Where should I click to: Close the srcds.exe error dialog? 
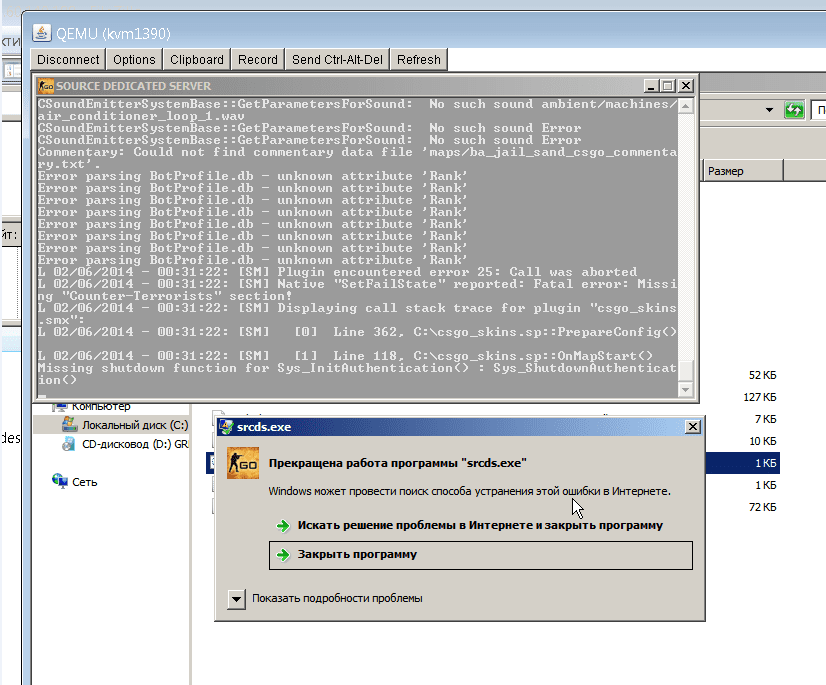(693, 426)
